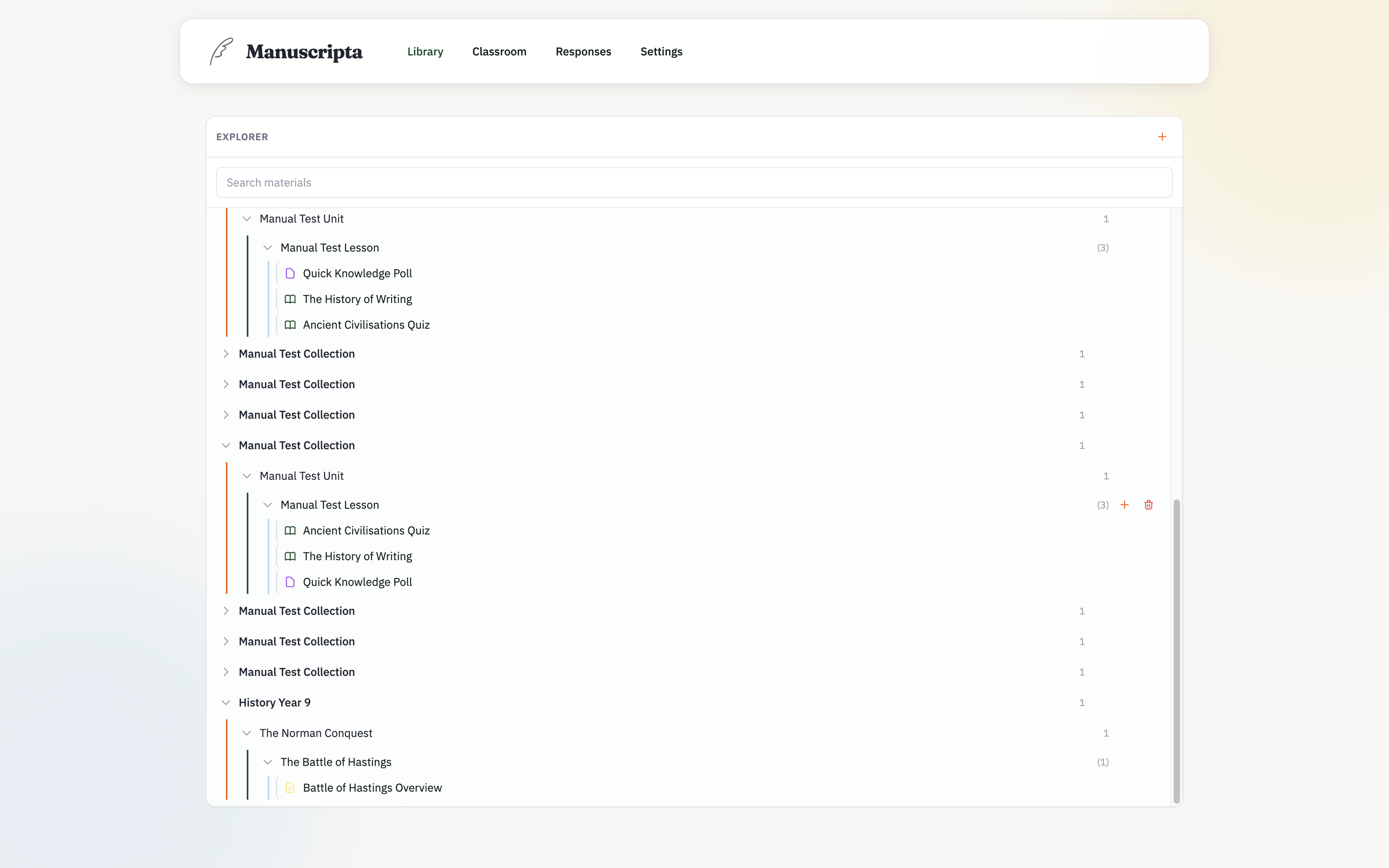1389x868 pixels.
Task: Collapse the History Year 9 section
Action: click(x=226, y=702)
